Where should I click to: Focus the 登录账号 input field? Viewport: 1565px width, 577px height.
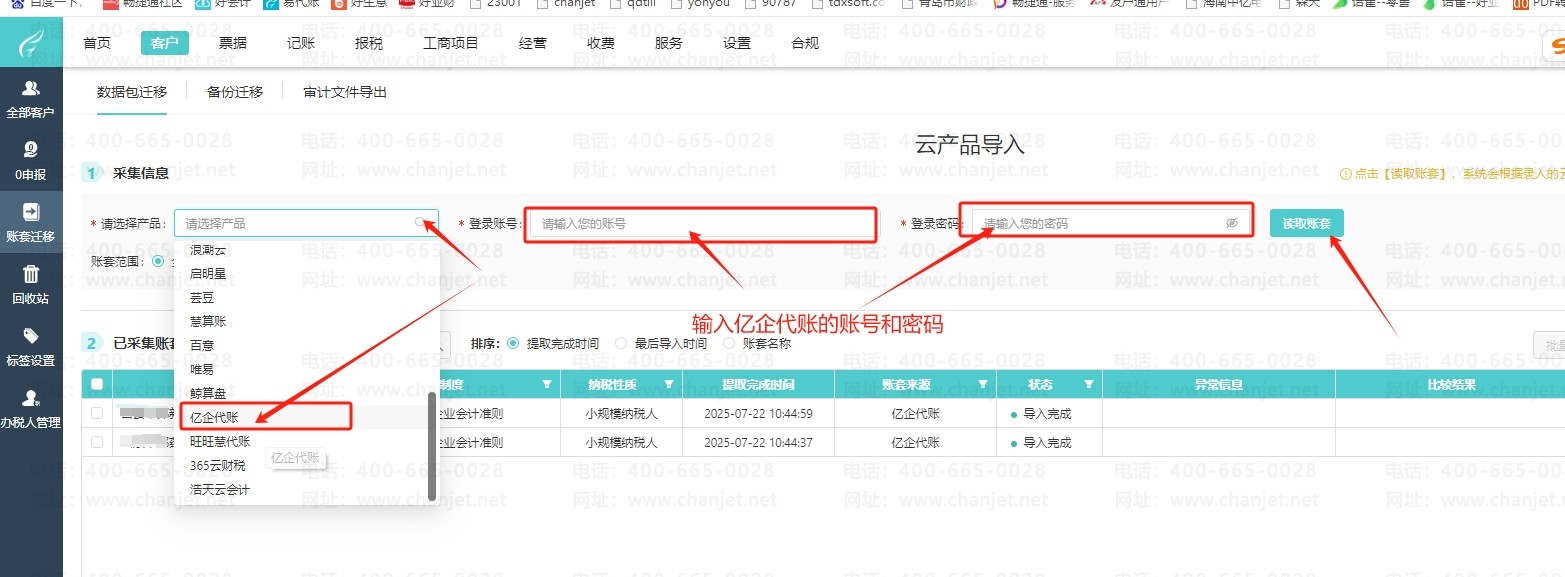pos(702,223)
